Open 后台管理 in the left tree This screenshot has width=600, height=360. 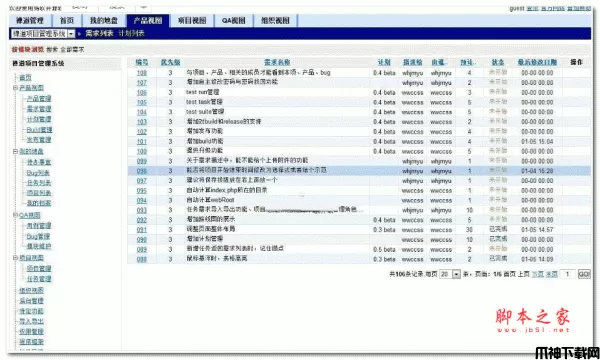[31, 301]
